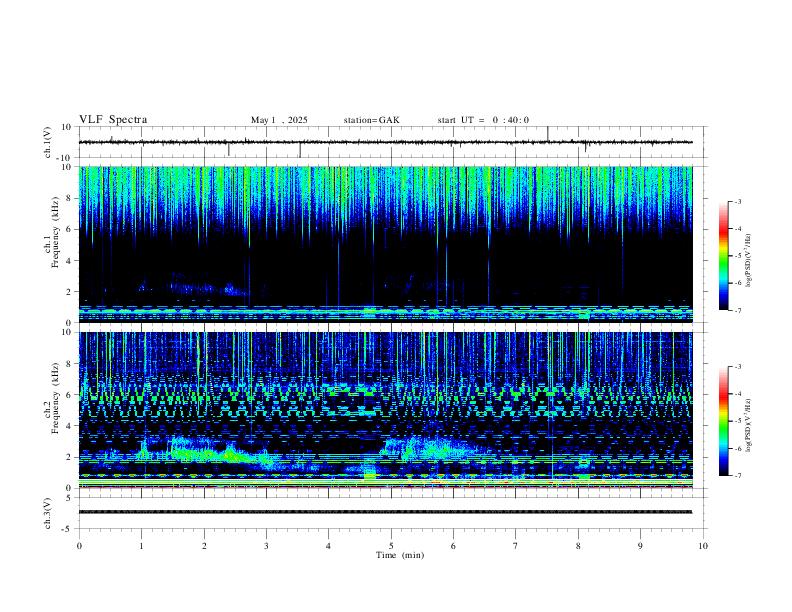The width and height of the screenshot is (792, 612).
Task: Click the "10" tick on the time axis
Action: tap(703, 546)
